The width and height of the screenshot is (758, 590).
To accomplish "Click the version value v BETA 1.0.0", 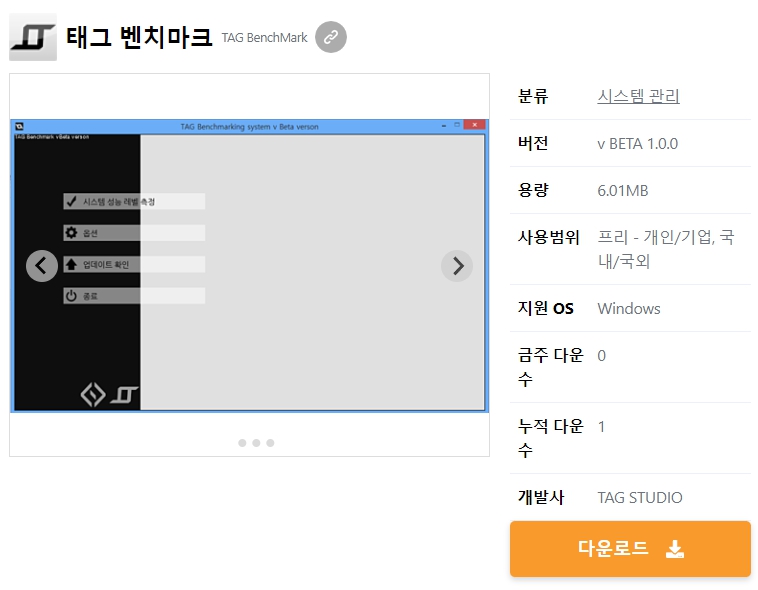I will 638,144.
